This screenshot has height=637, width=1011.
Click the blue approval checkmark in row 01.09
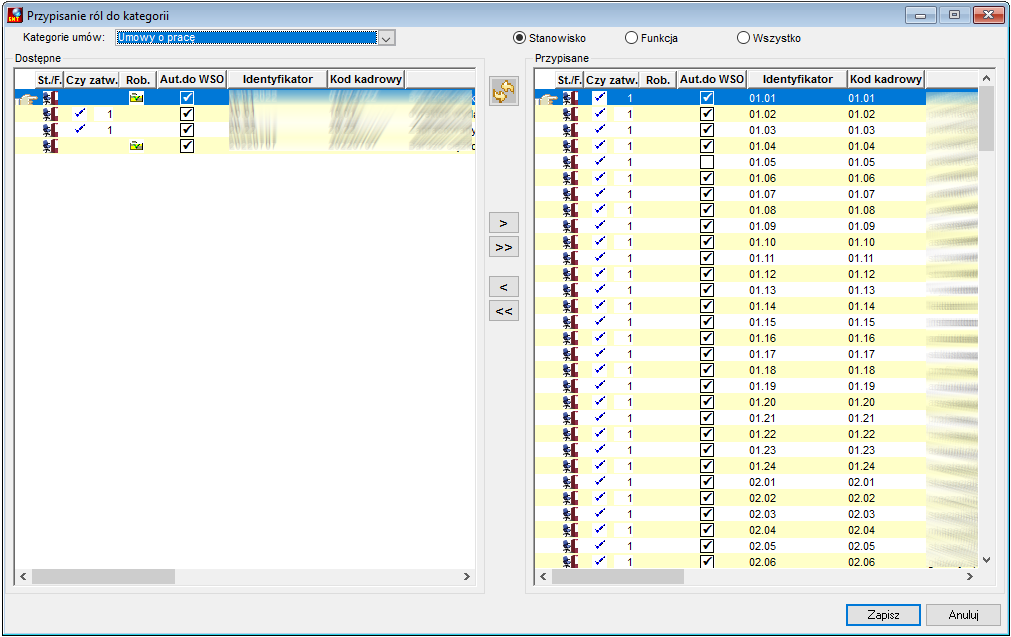tap(600, 226)
